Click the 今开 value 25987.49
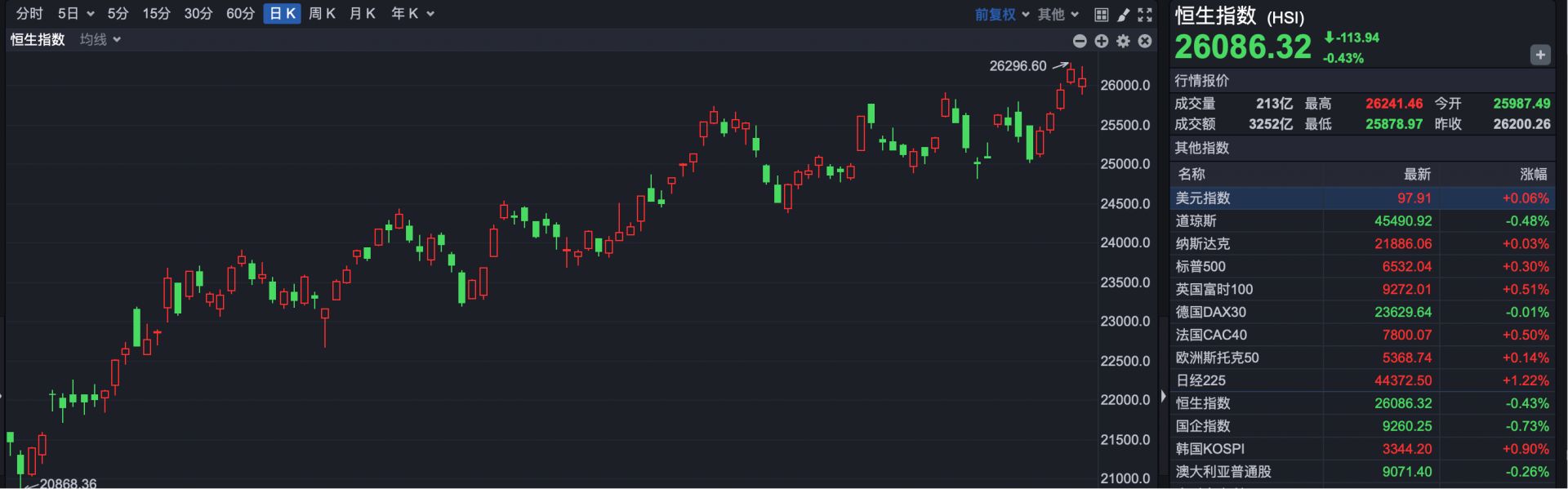The image size is (1568, 489). [1521, 104]
